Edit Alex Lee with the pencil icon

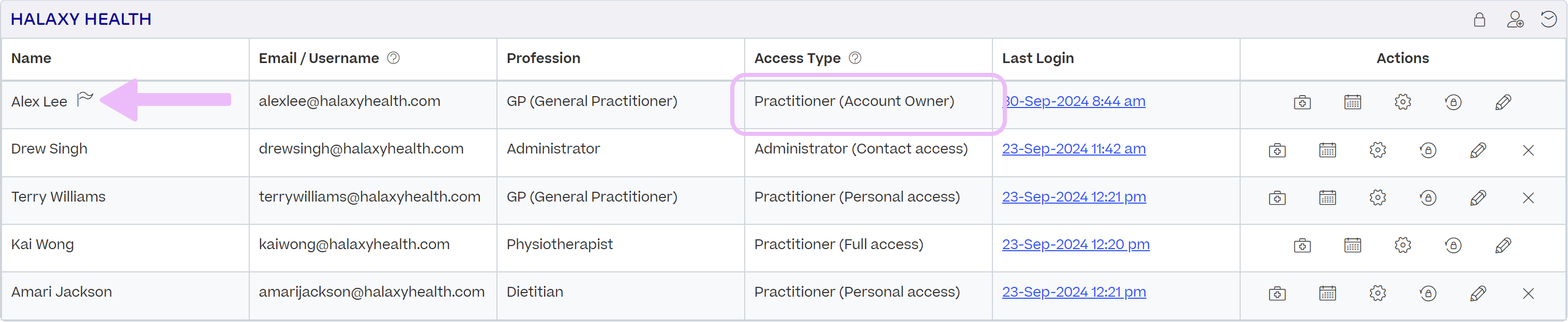(1503, 102)
